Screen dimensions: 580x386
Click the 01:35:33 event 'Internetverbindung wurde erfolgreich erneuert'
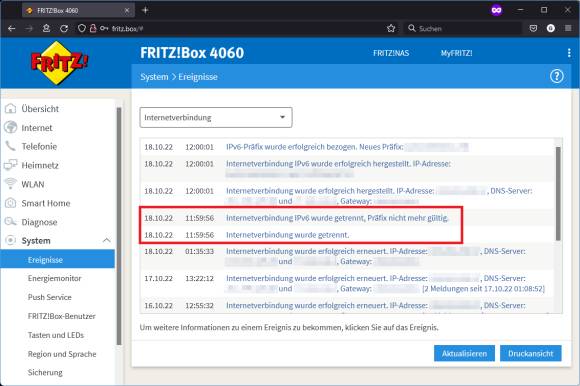click(x=347, y=256)
